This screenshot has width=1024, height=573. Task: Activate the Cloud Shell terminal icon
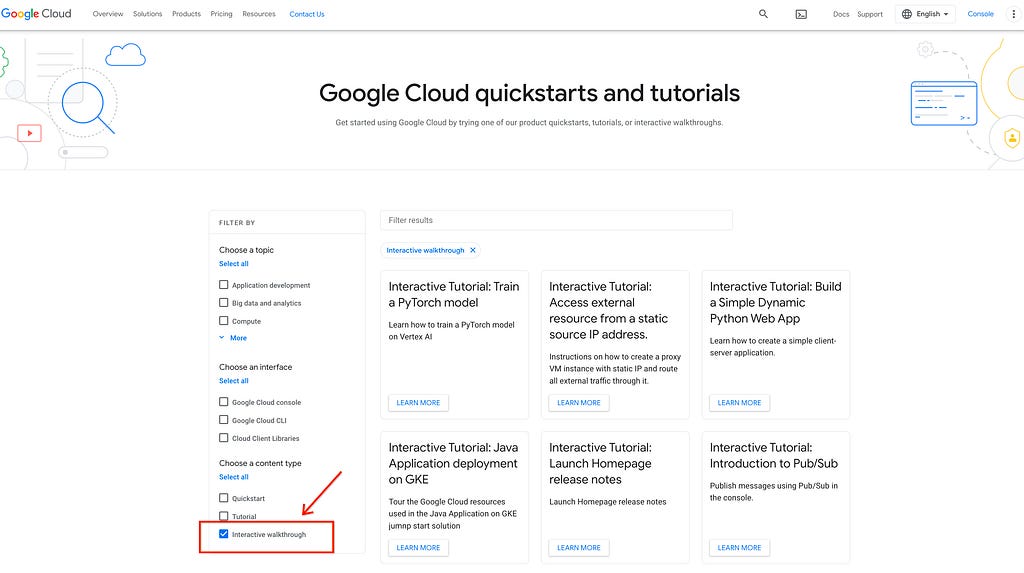point(801,14)
